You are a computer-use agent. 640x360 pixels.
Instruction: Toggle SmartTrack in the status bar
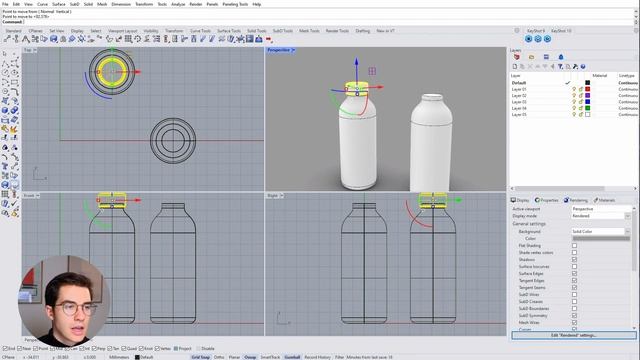270,357
